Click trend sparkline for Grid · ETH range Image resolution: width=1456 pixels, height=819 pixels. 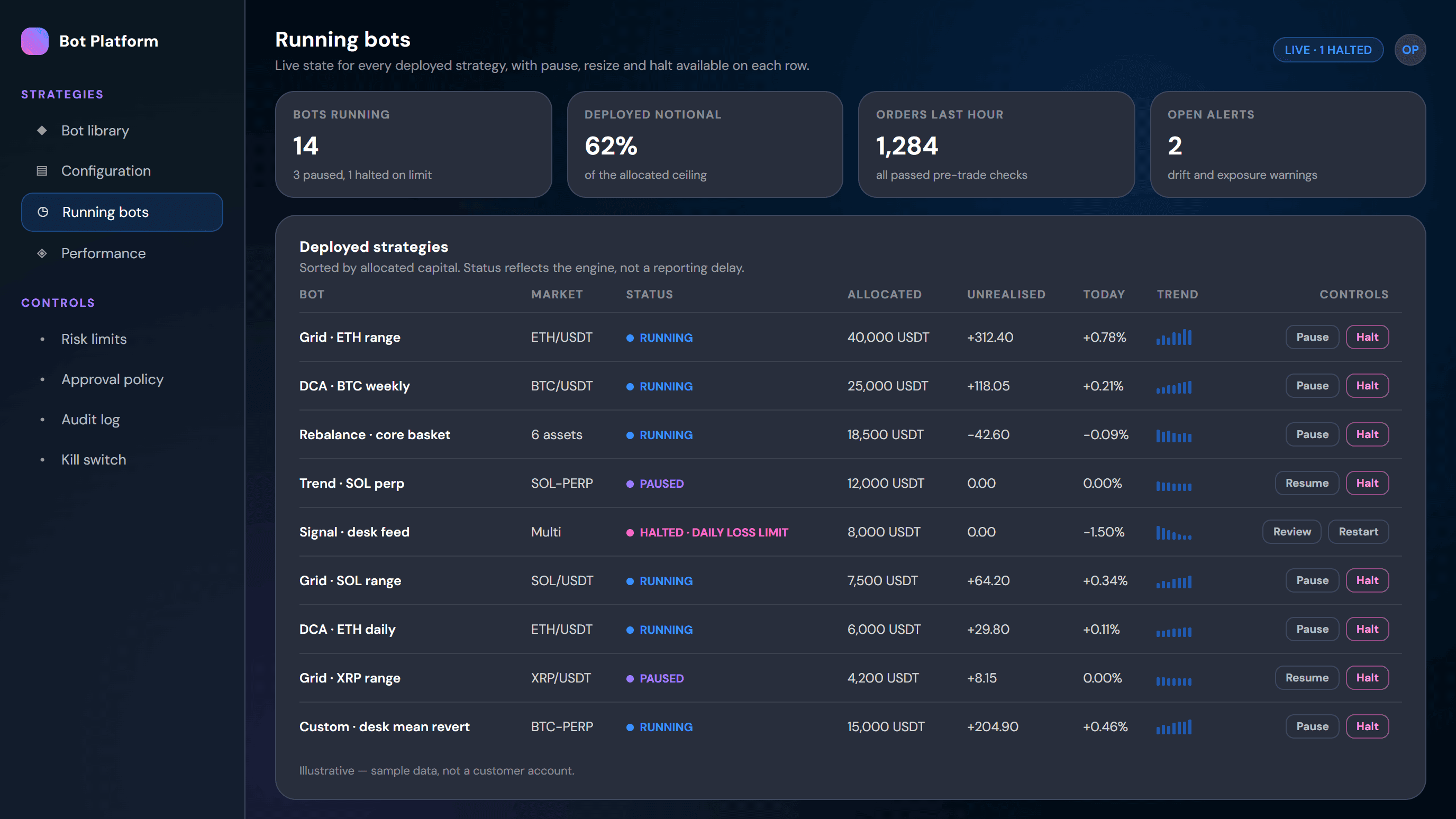tap(1174, 338)
